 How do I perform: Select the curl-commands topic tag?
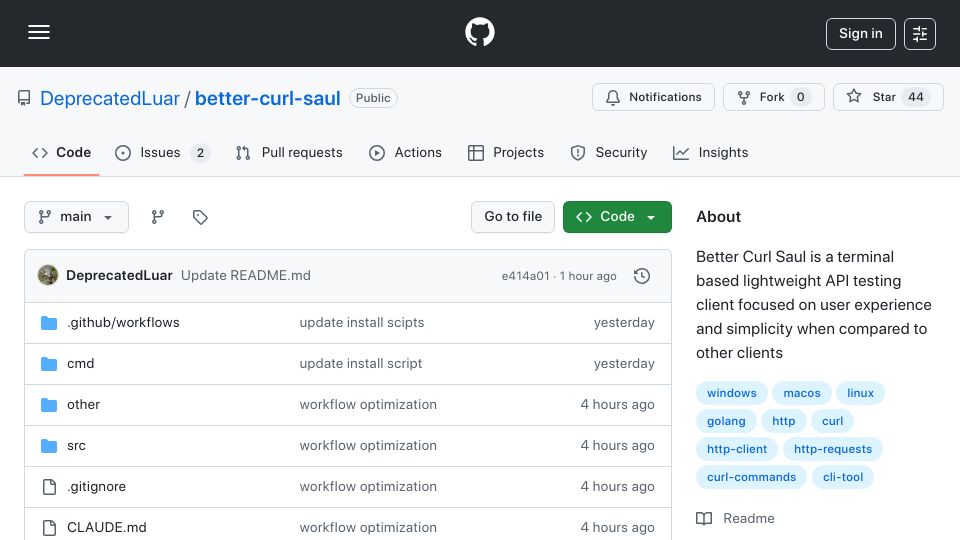click(x=751, y=478)
